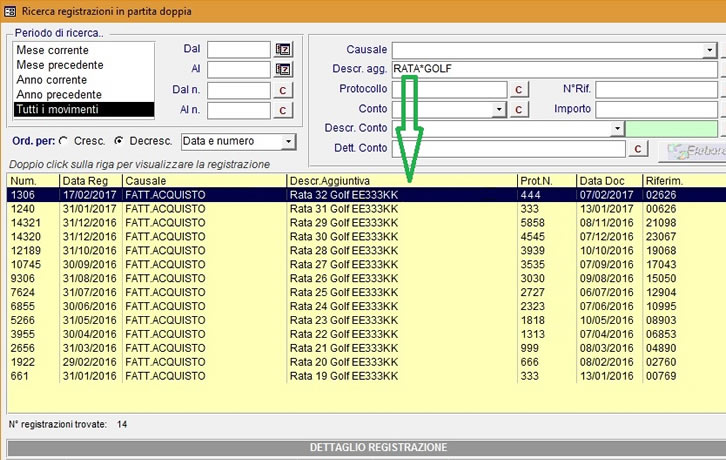The height and width of the screenshot is (460, 726).
Task: Select Anno corrente period
Action: (x=83, y=80)
